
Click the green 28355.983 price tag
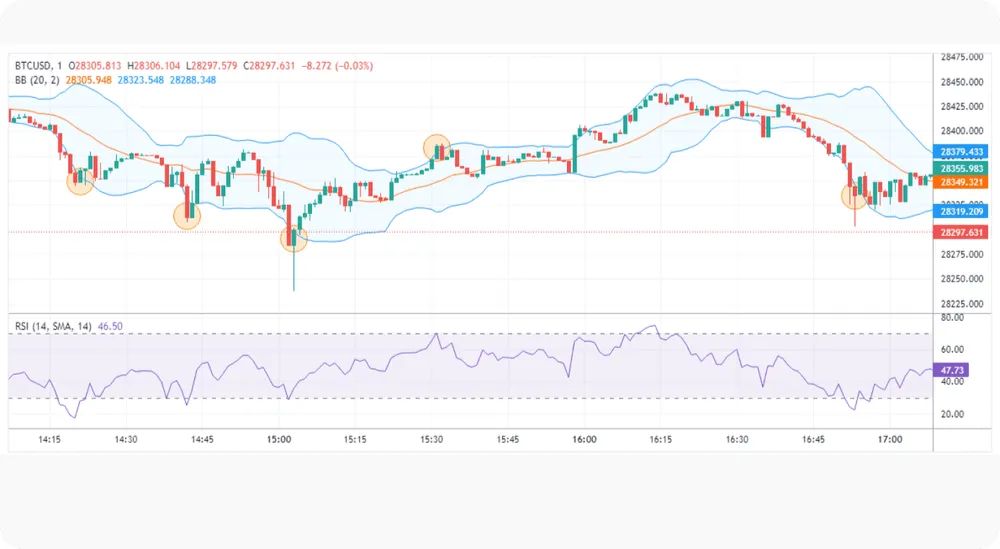click(x=960, y=168)
